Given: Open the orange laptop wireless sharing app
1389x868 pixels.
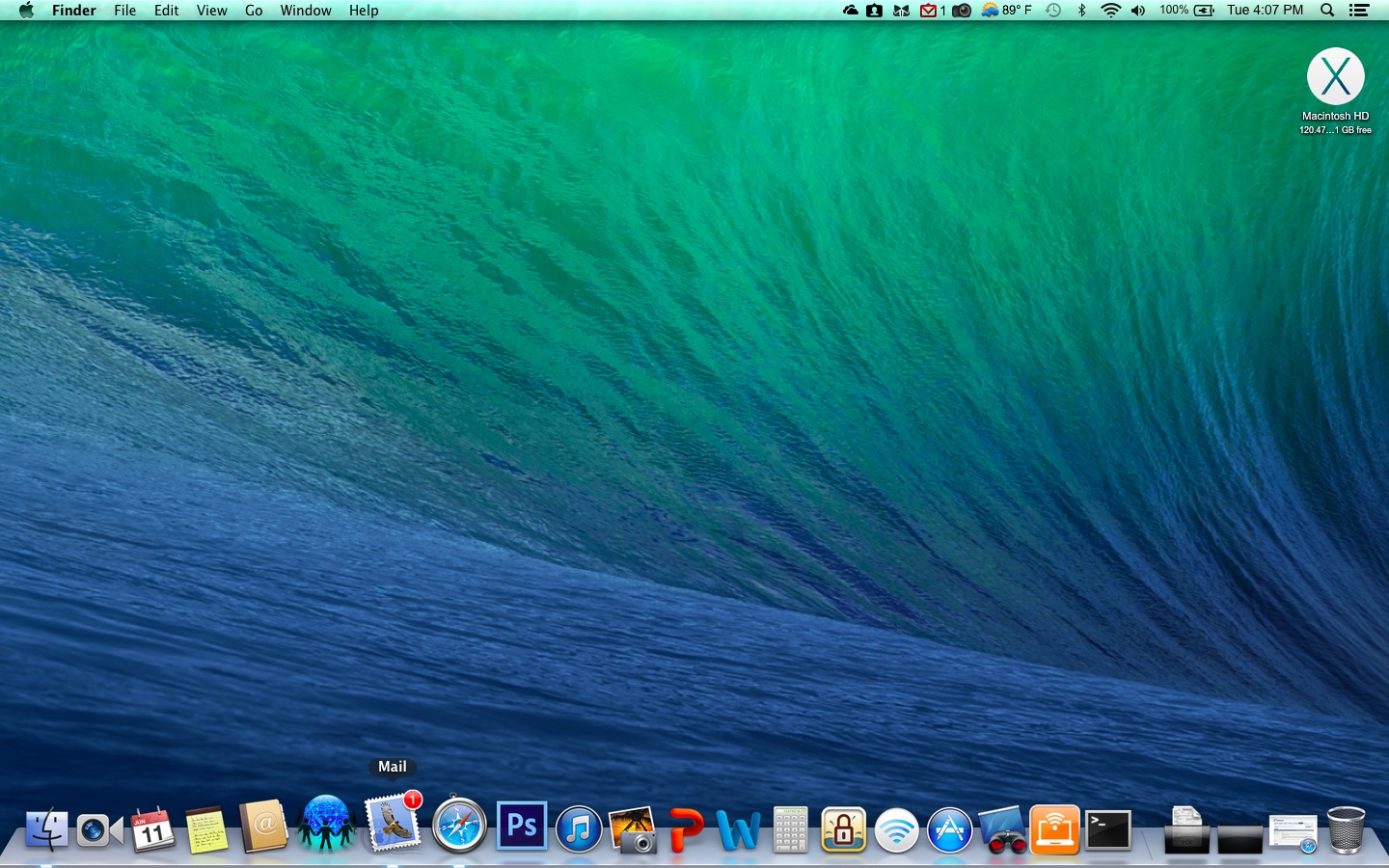Looking at the screenshot, I should pos(1055,830).
